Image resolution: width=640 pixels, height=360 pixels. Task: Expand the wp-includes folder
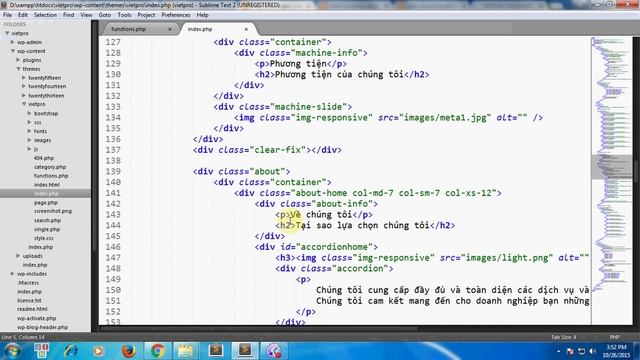[13, 274]
